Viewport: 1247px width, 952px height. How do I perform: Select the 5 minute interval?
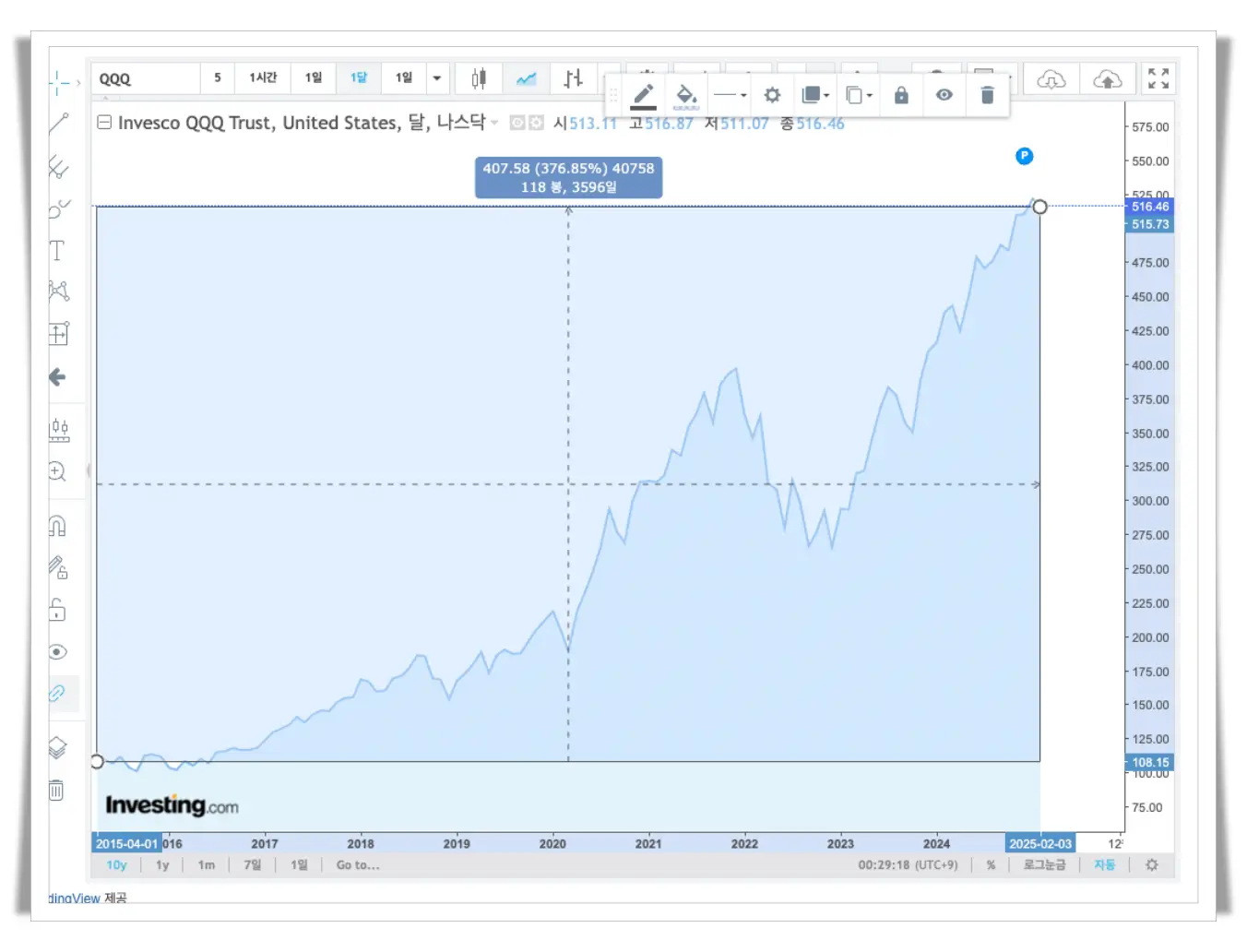[x=218, y=77]
